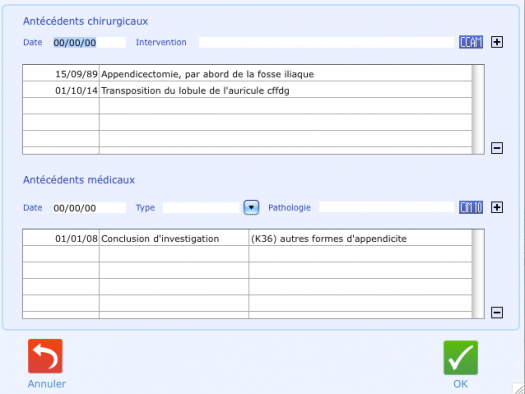This screenshot has height=394, width=525.
Task: Open the CCAM code lookup
Action: (x=471, y=42)
